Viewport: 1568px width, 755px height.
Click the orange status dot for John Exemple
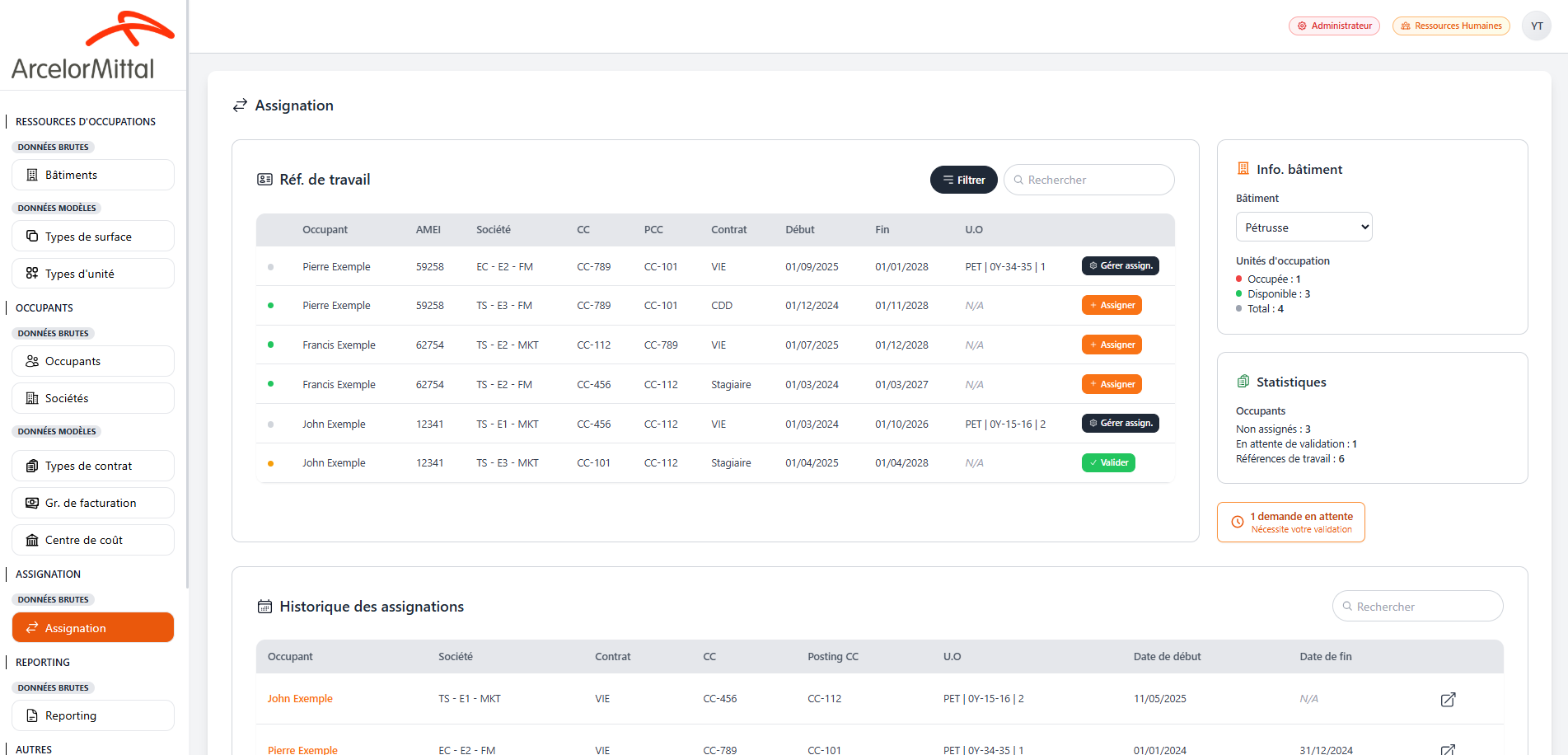270,463
